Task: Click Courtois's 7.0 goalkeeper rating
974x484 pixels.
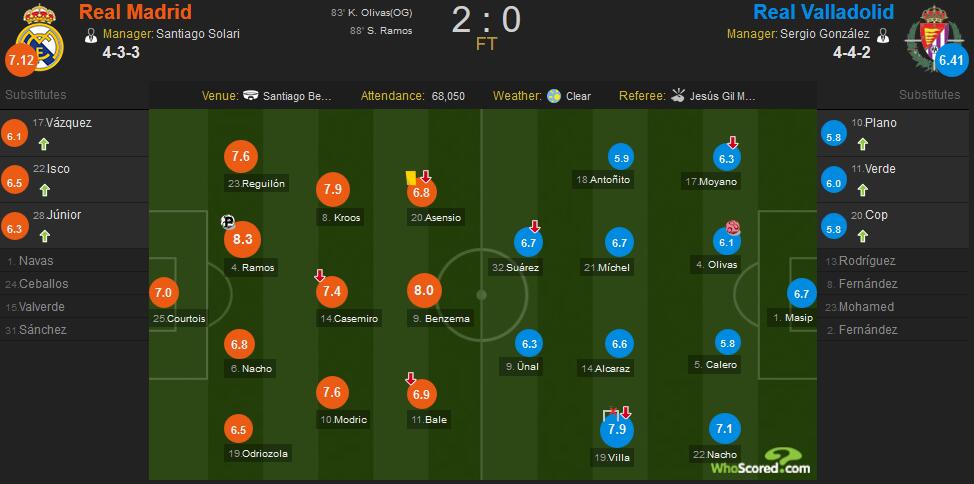Action: (x=163, y=293)
